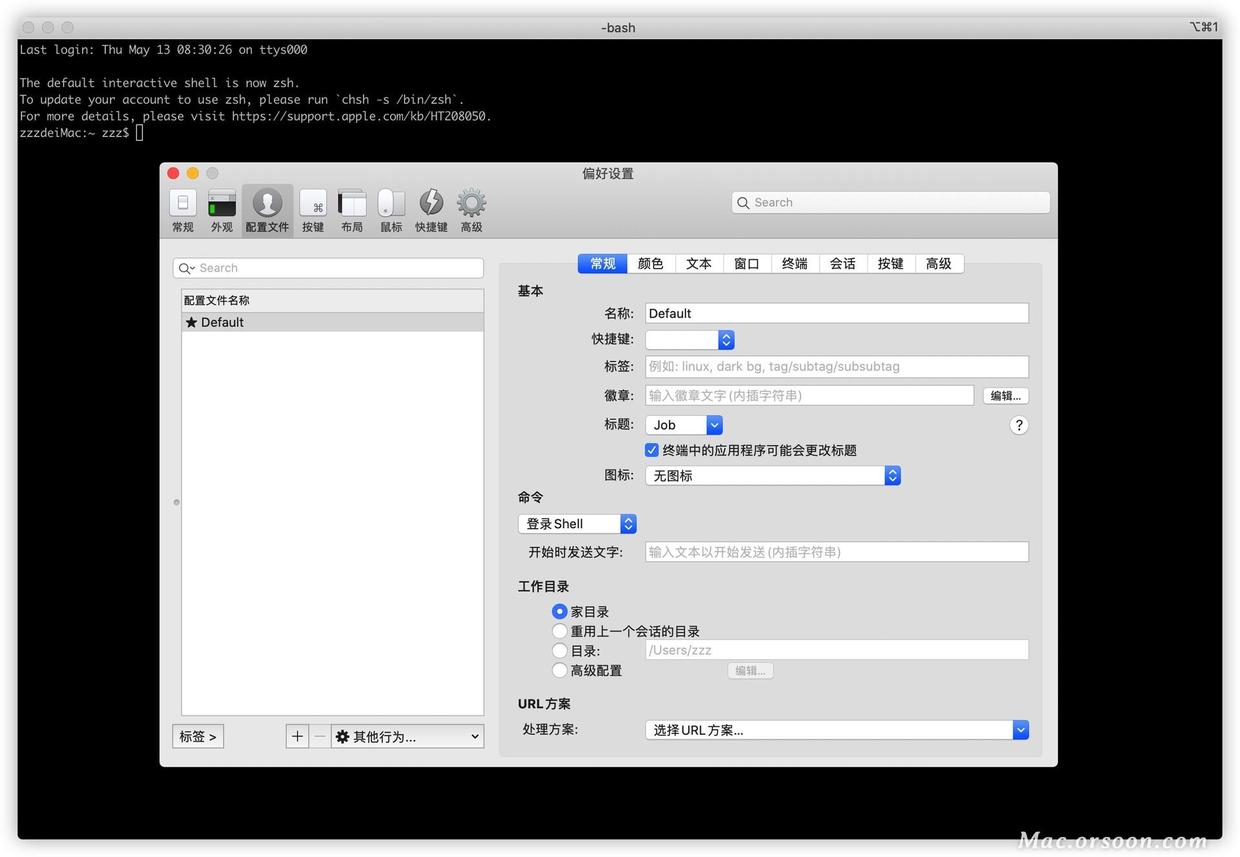Open the 快捷键 lightning icon
The height and width of the screenshot is (857, 1240).
[x=430, y=207]
